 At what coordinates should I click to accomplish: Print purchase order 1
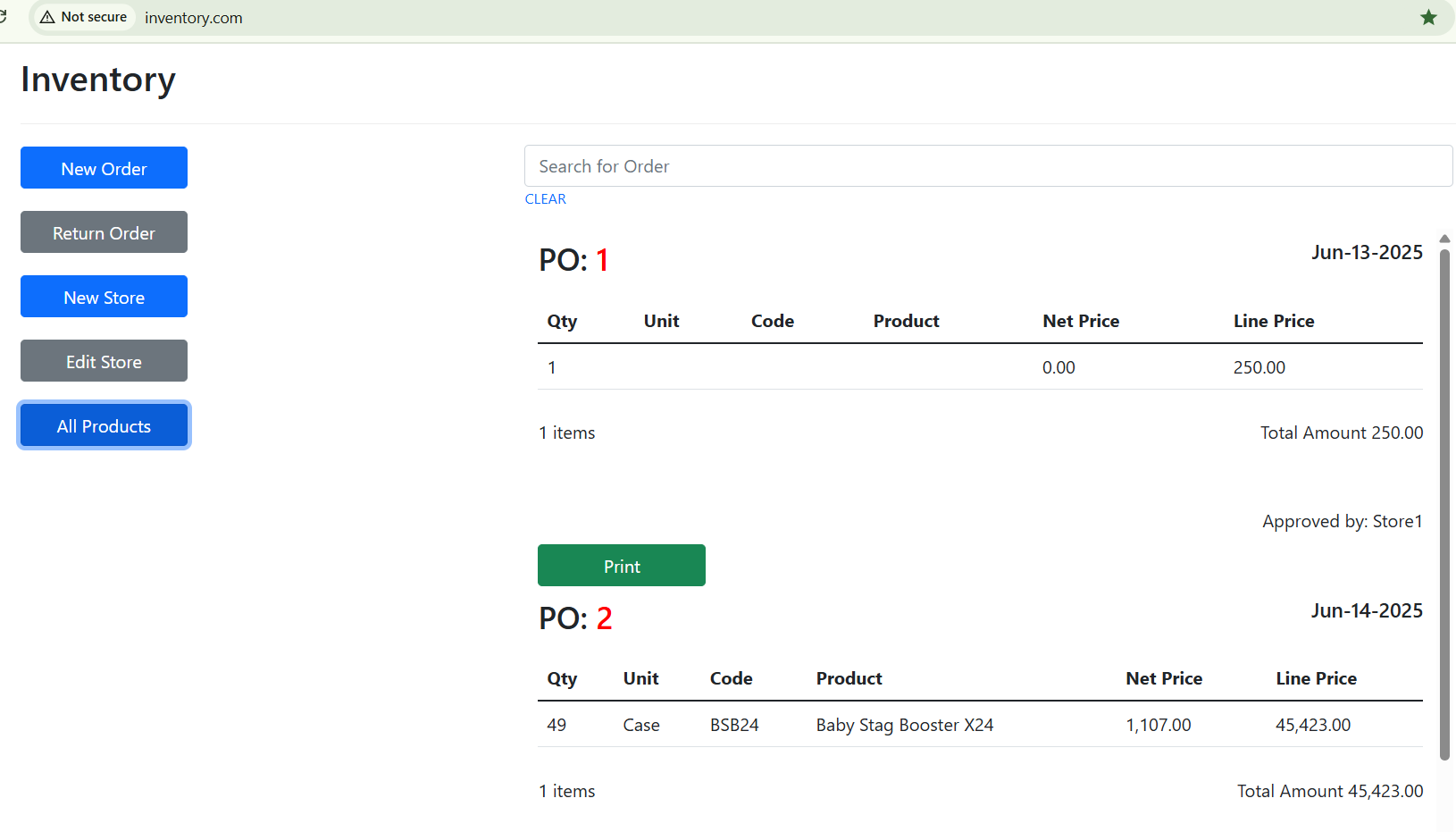pyautogui.click(x=621, y=566)
